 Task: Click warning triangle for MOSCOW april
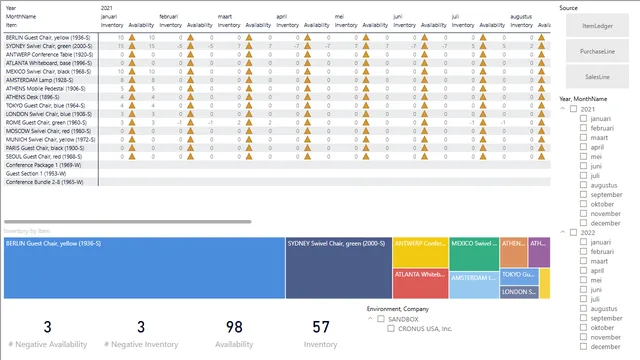307,131
